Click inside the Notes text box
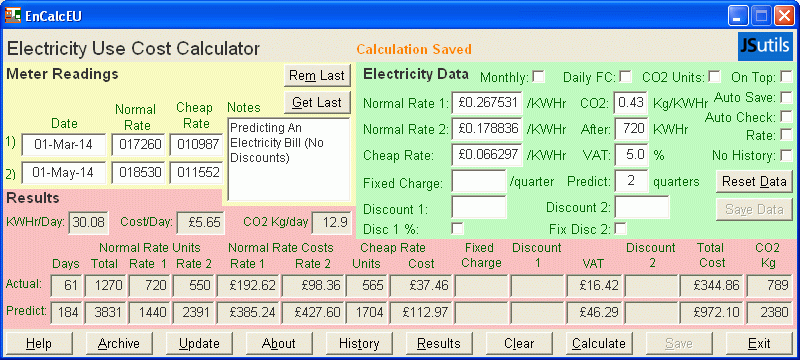This screenshot has width=800, height=360. tap(289, 159)
